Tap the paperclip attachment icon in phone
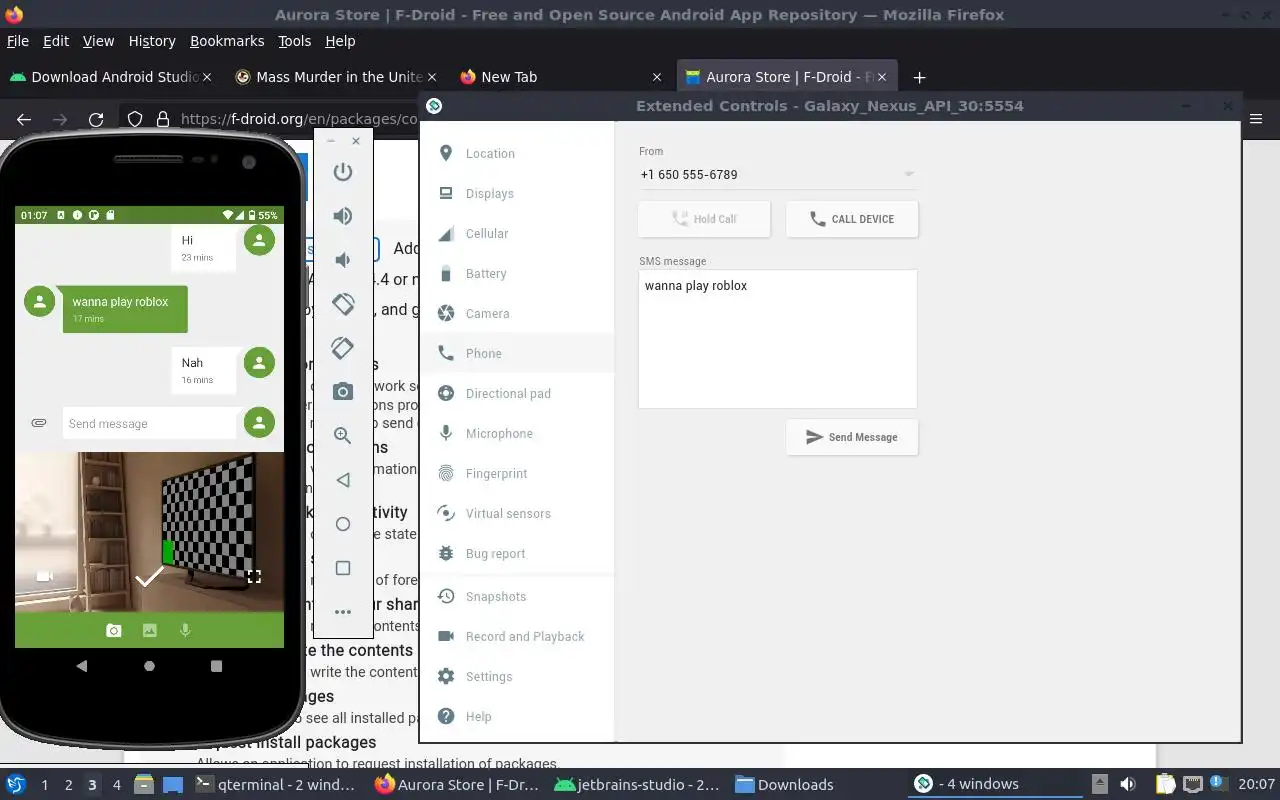The image size is (1280, 800). (39, 423)
